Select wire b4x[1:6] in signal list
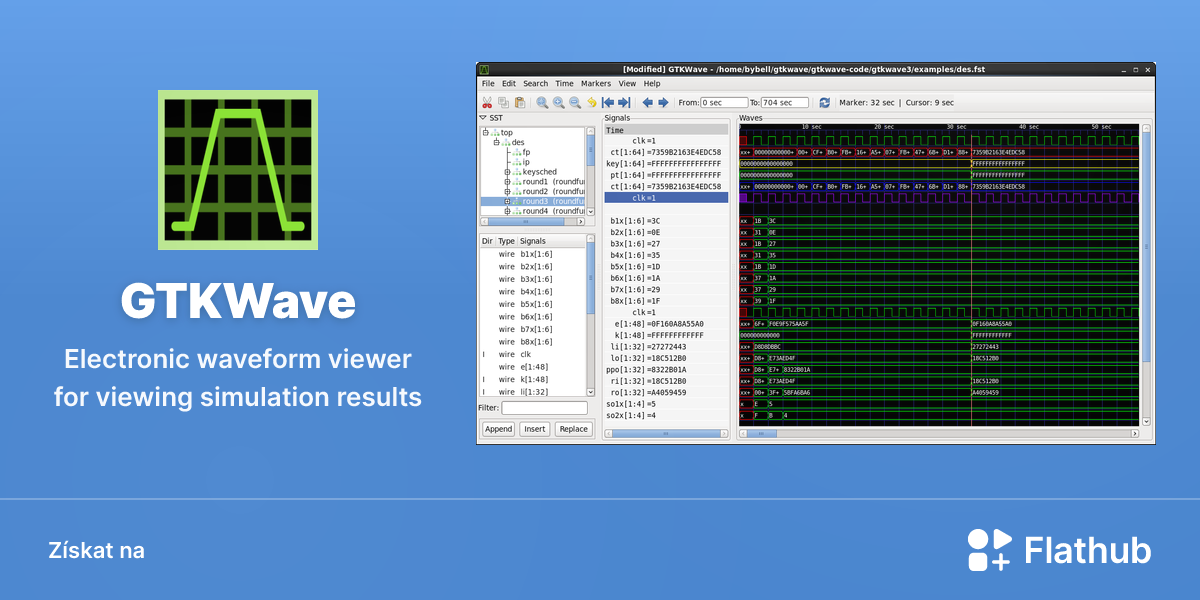1200x600 pixels. click(x=533, y=292)
